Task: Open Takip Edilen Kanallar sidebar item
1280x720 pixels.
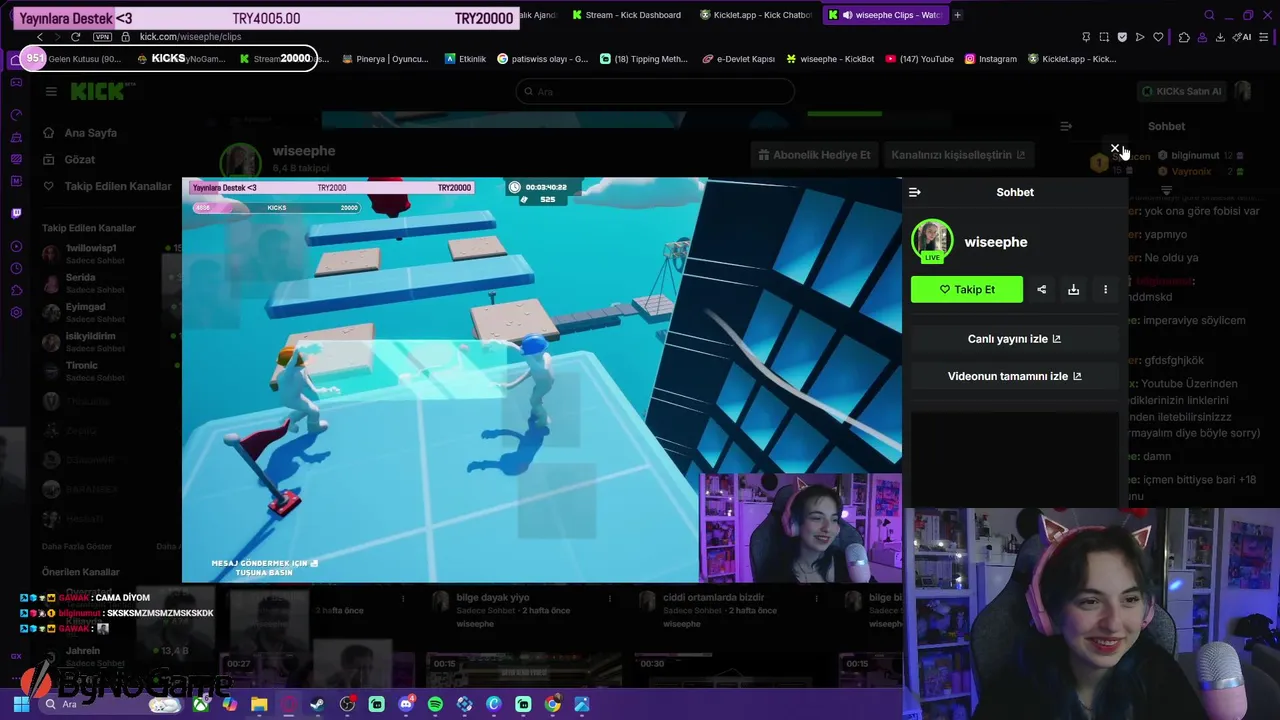Action: 108,186
